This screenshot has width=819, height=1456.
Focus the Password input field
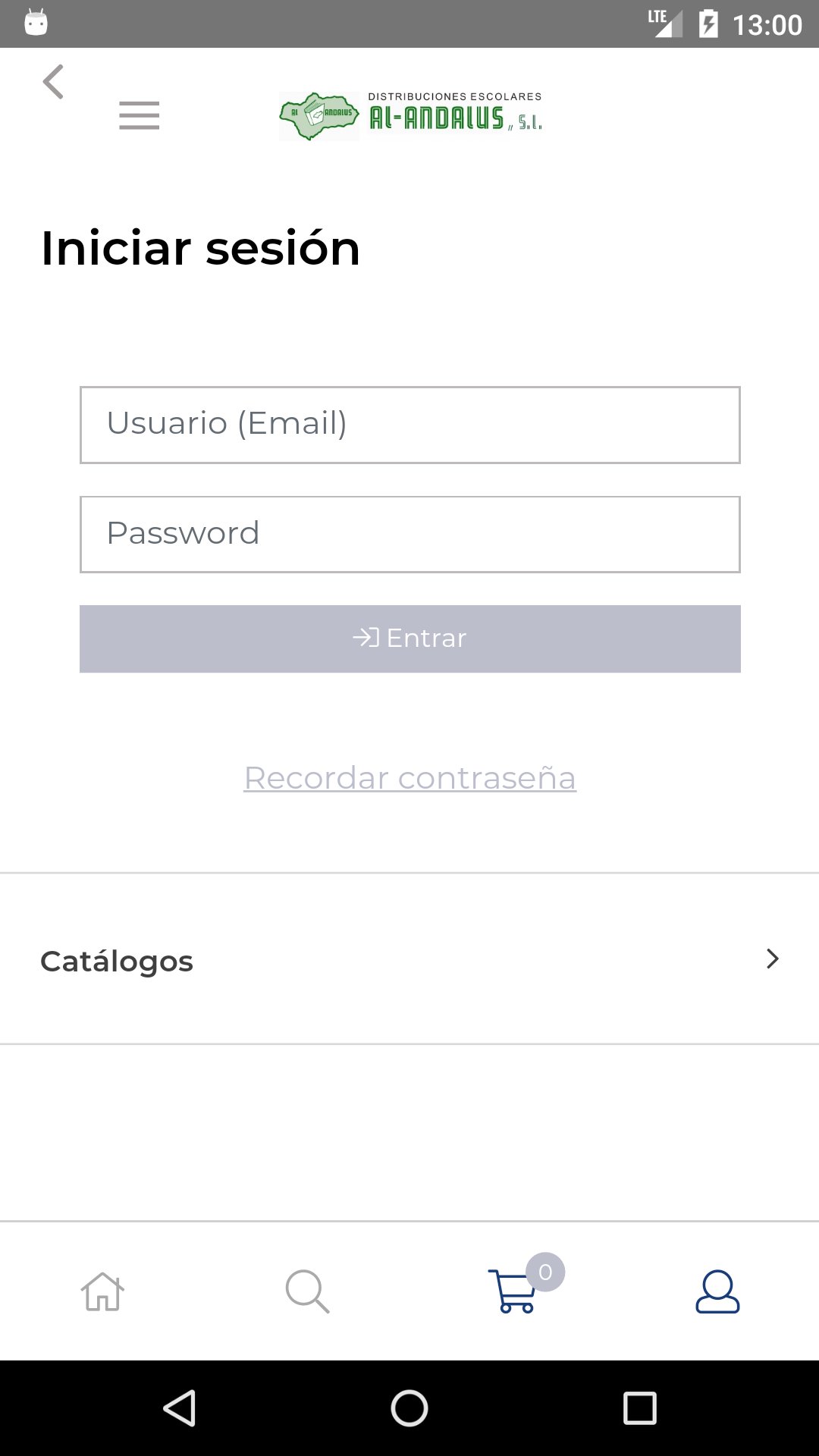409,535
